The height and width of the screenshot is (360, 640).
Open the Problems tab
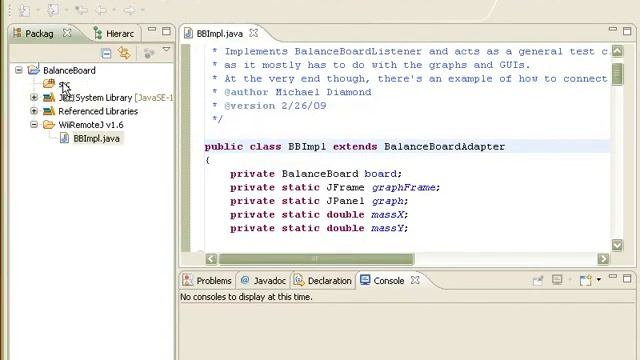pyautogui.click(x=208, y=280)
